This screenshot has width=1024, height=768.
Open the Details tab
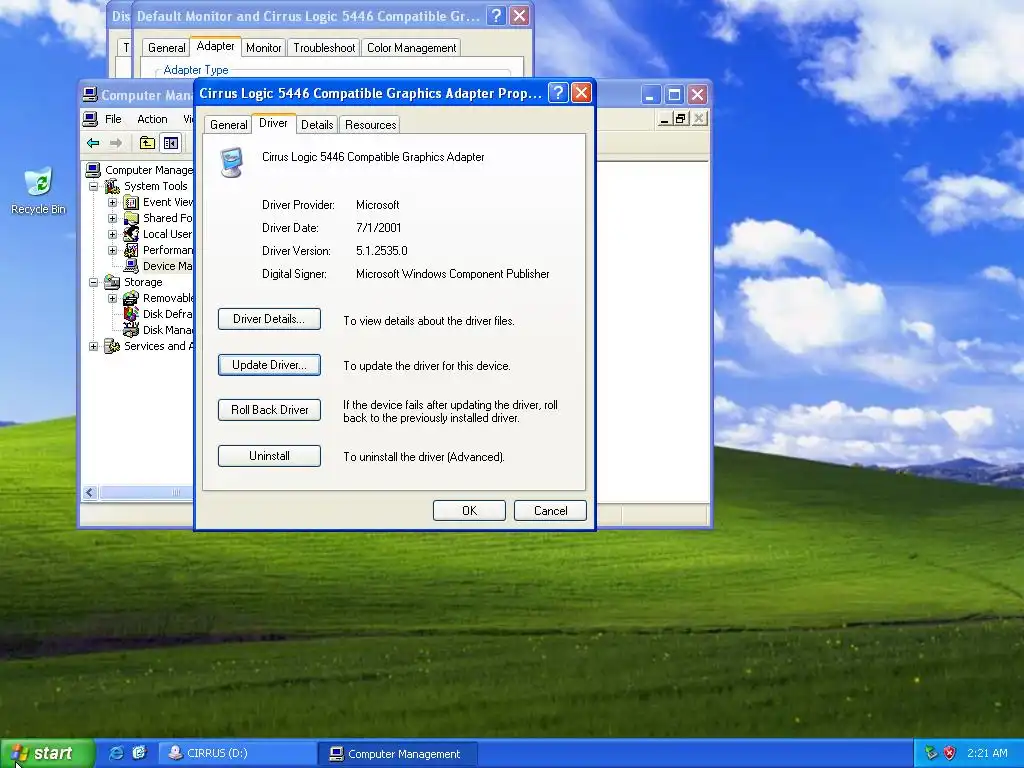[x=317, y=125]
